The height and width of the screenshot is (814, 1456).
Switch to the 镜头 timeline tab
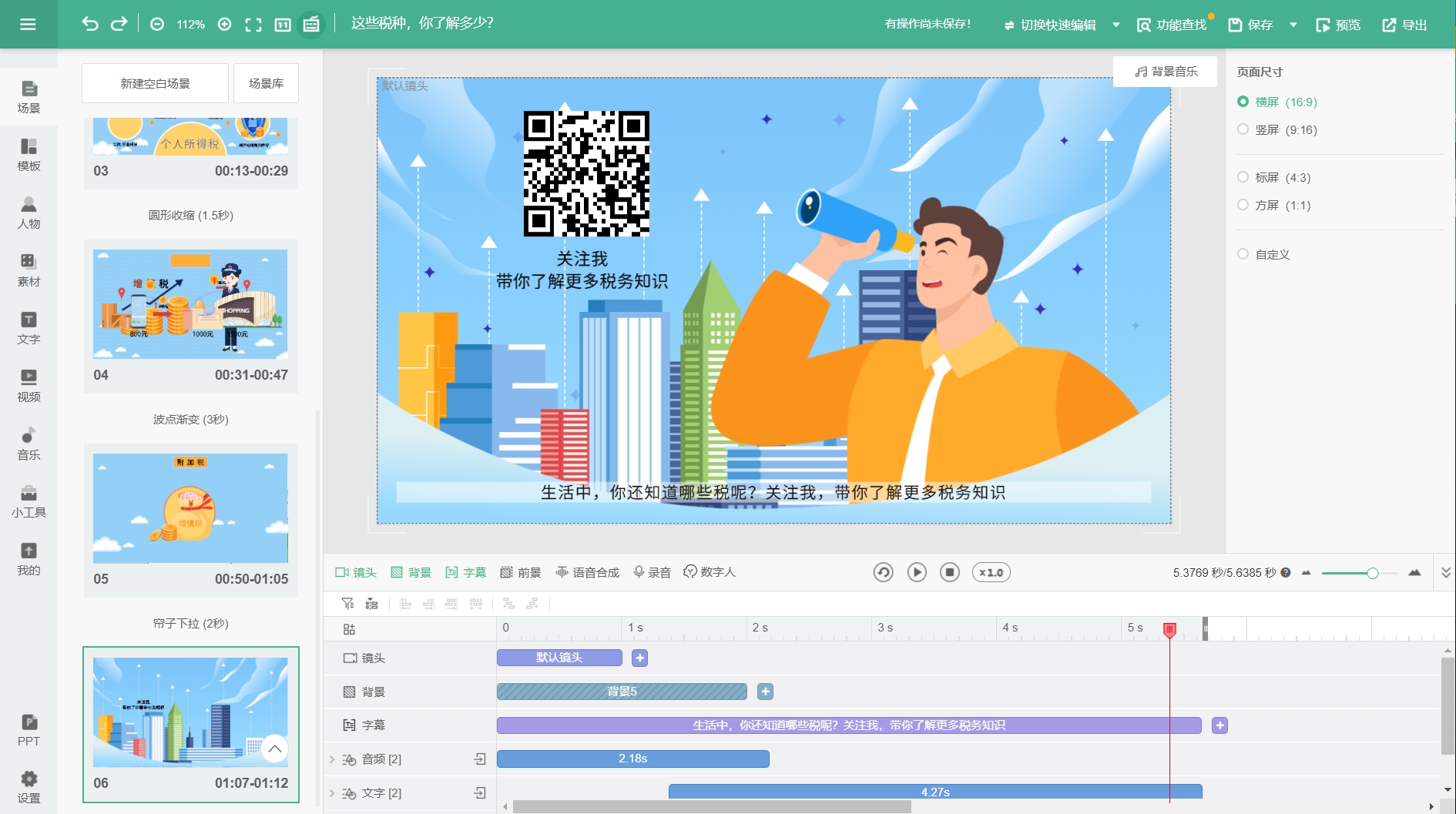tap(356, 572)
